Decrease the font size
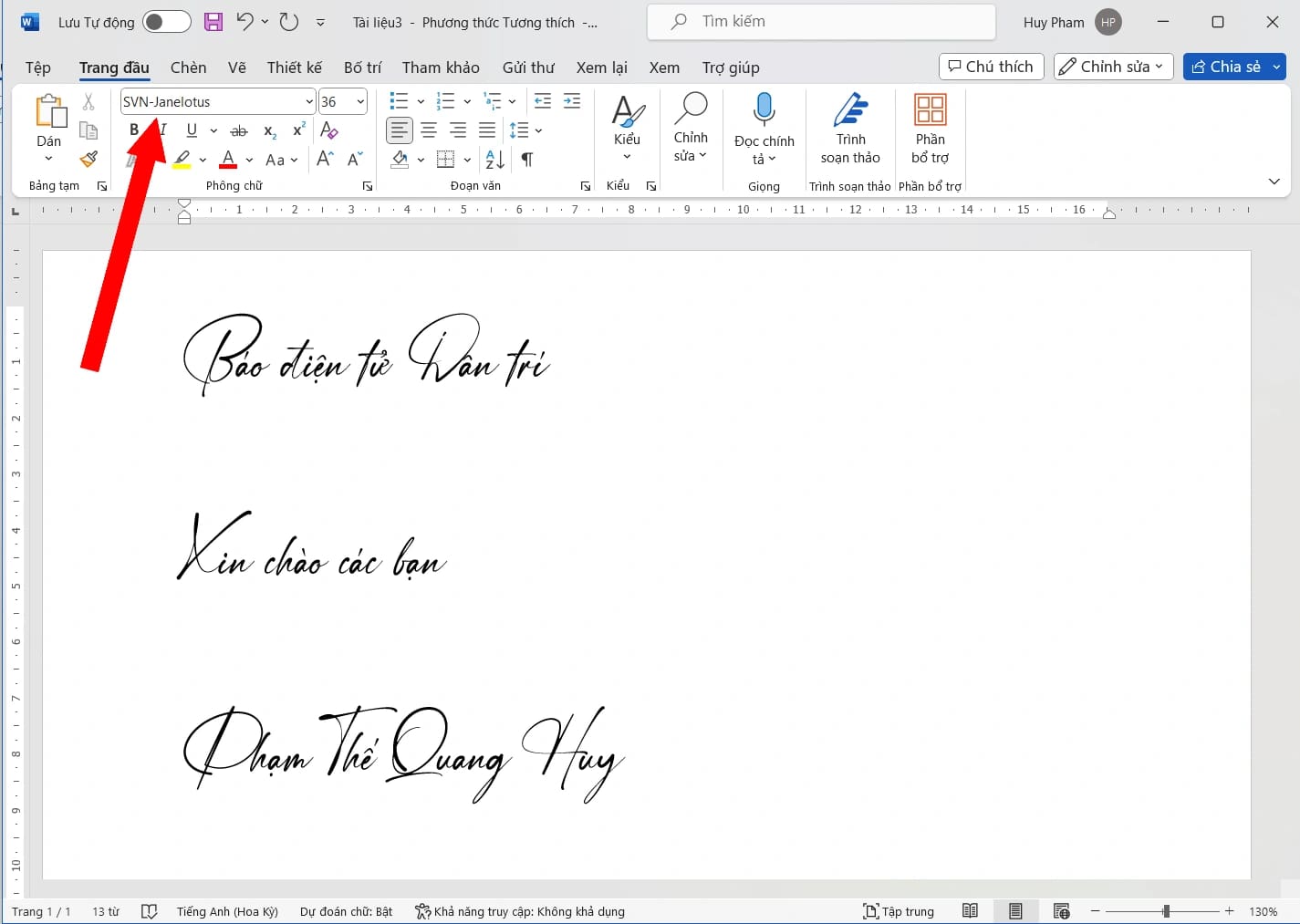The width and height of the screenshot is (1300, 924). (x=356, y=160)
